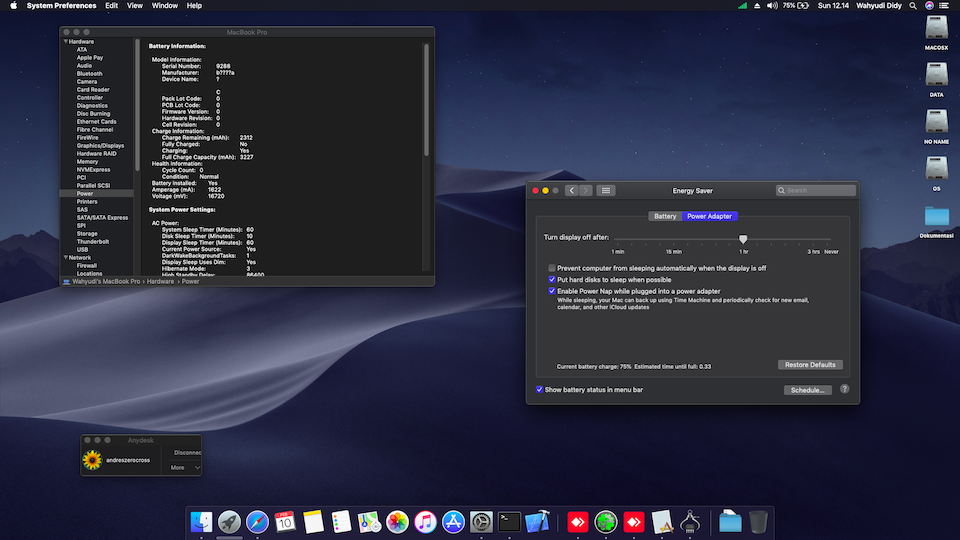Click Energy Saver help question mark
This screenshot has width=960, height=540.
(844, 389)
